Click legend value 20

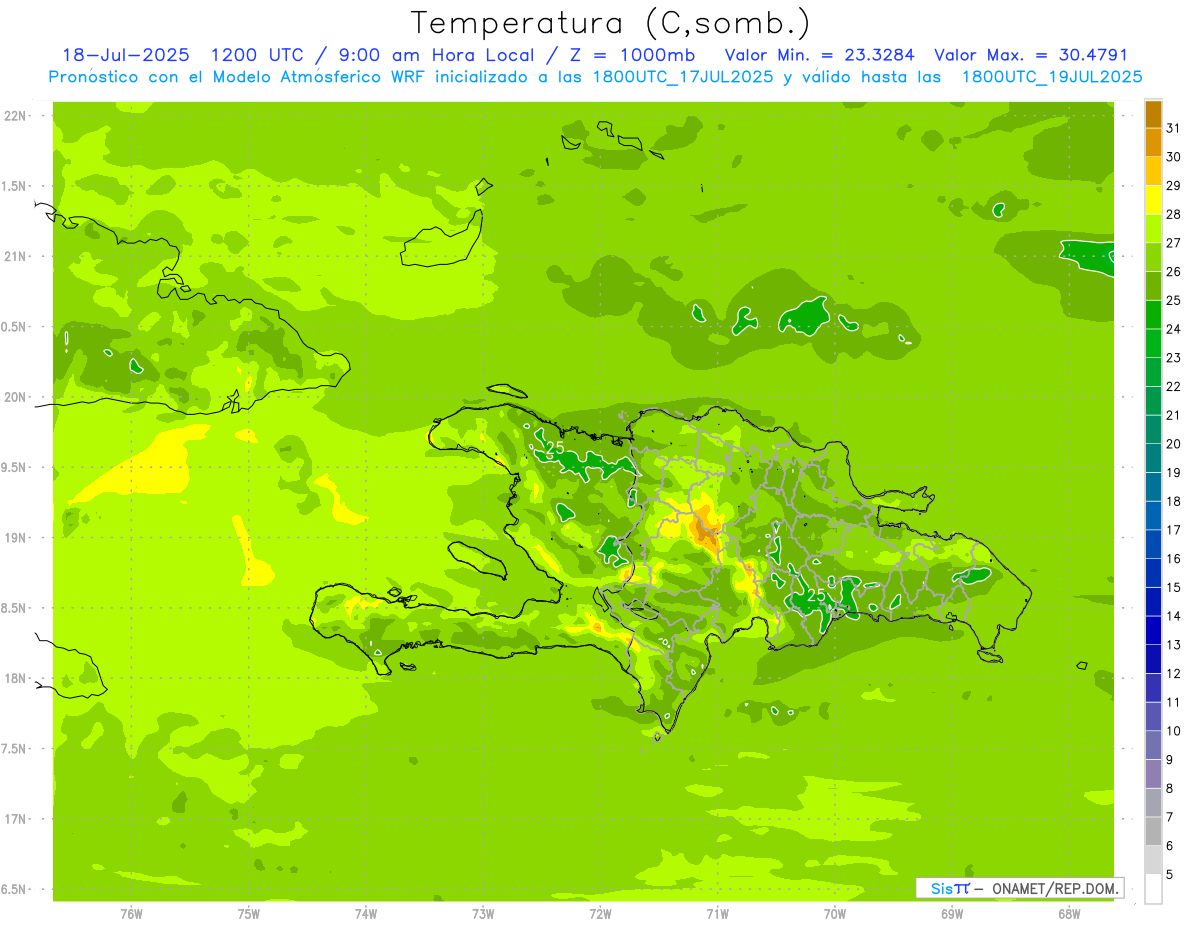tap(1173, 444)
